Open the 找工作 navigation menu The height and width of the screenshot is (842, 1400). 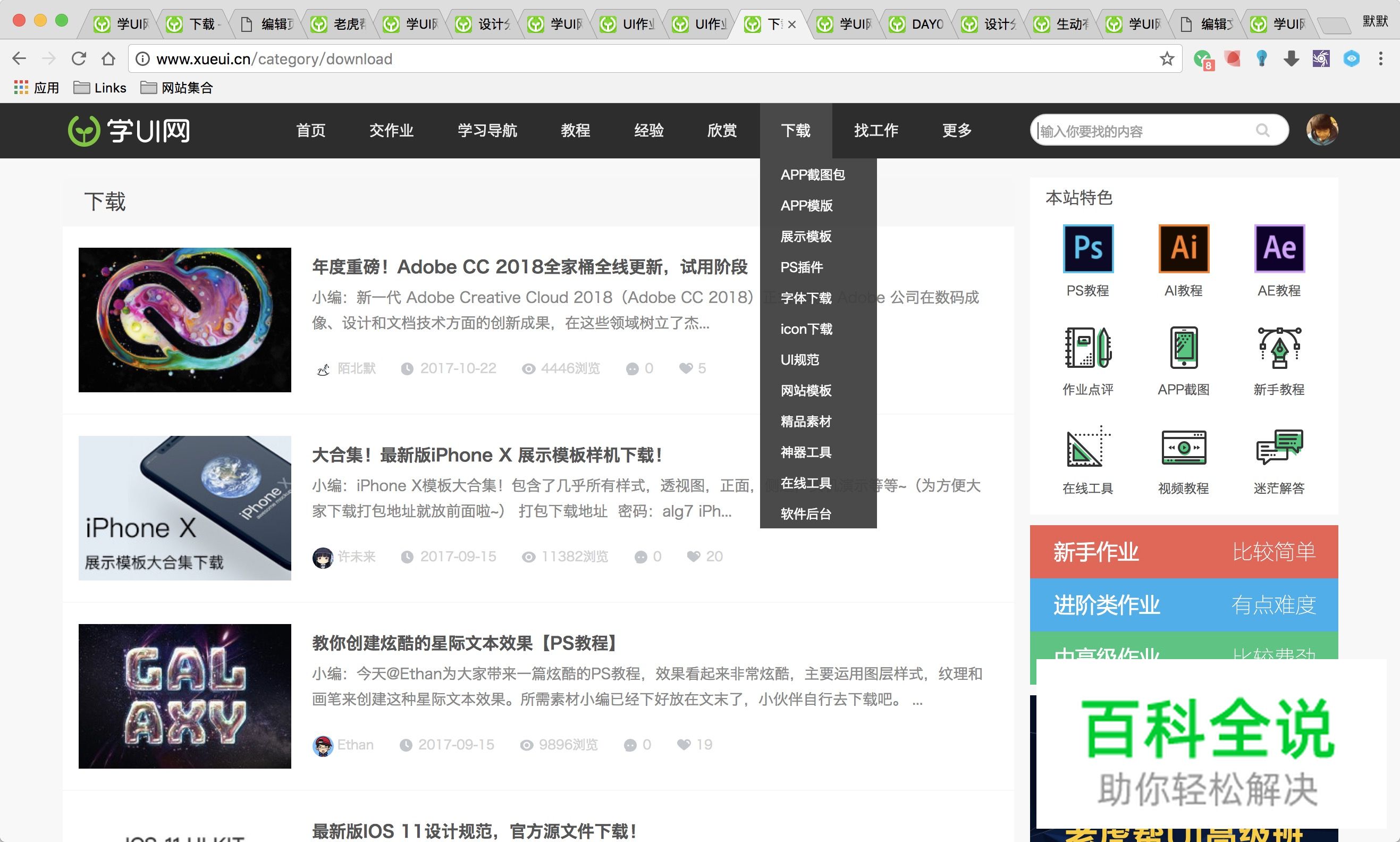[x=875, y=130]
